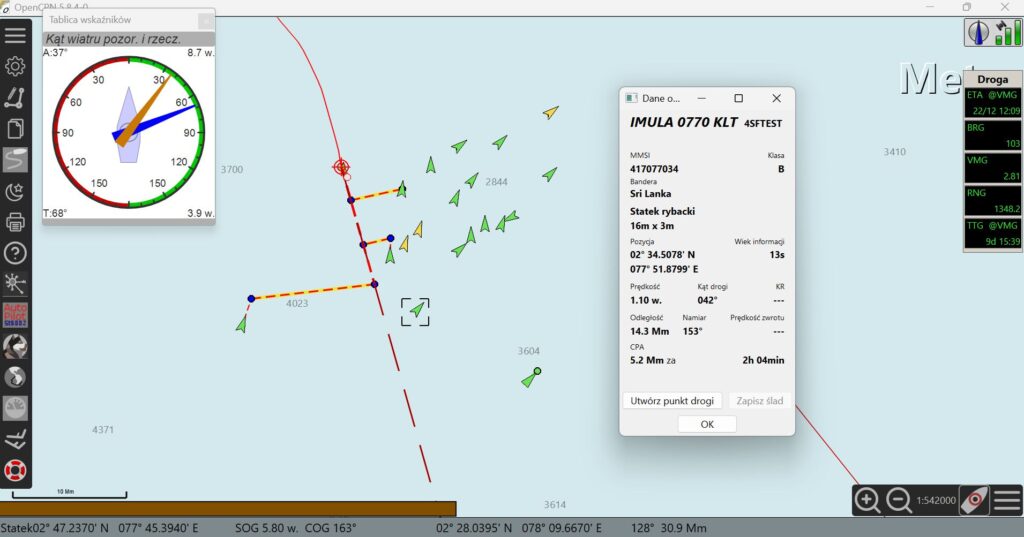Zoom in with the plus magnifier
The width and height of the screenshot is (1024, 537).
point(868,500)
